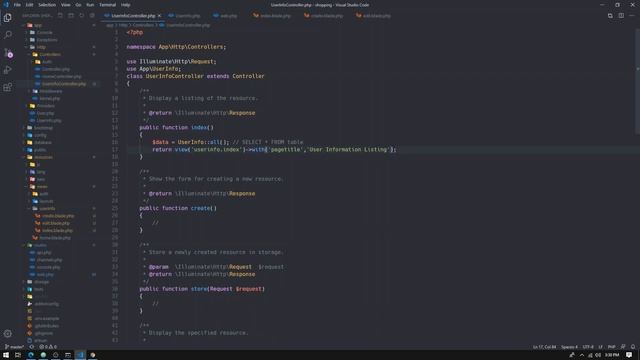This screenshot has height=360, width=640.
Task: Collapse all folders in explorer
Action: (92, 16)
